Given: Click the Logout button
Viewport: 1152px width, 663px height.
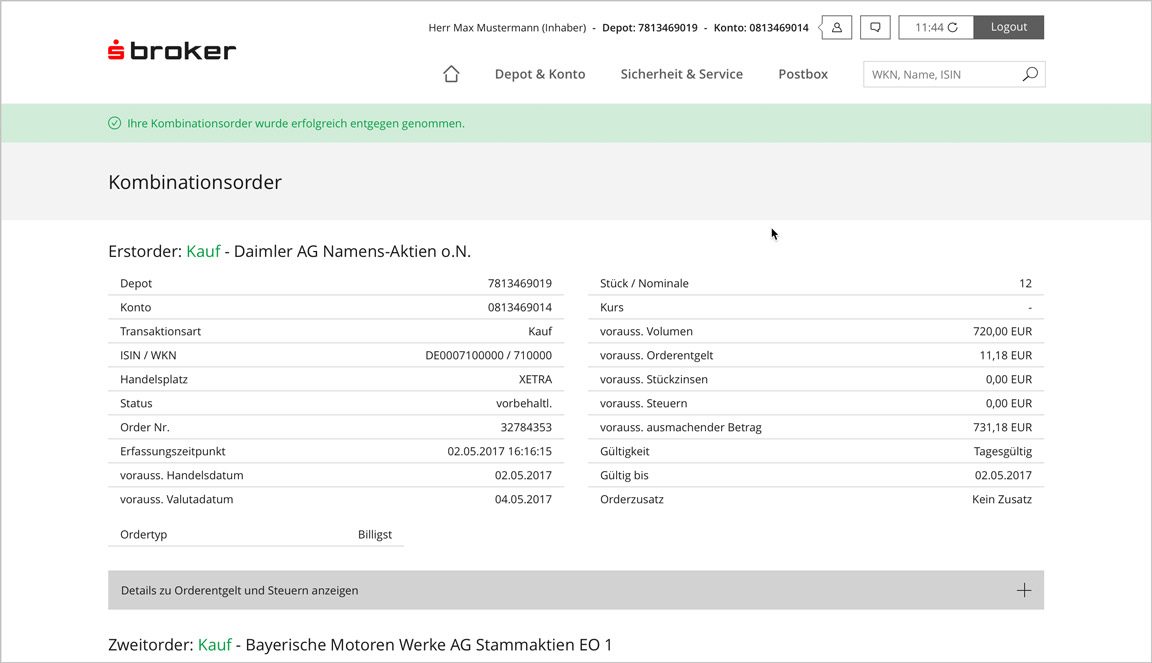Looking at the screenshot, I should coord(1009,27).
